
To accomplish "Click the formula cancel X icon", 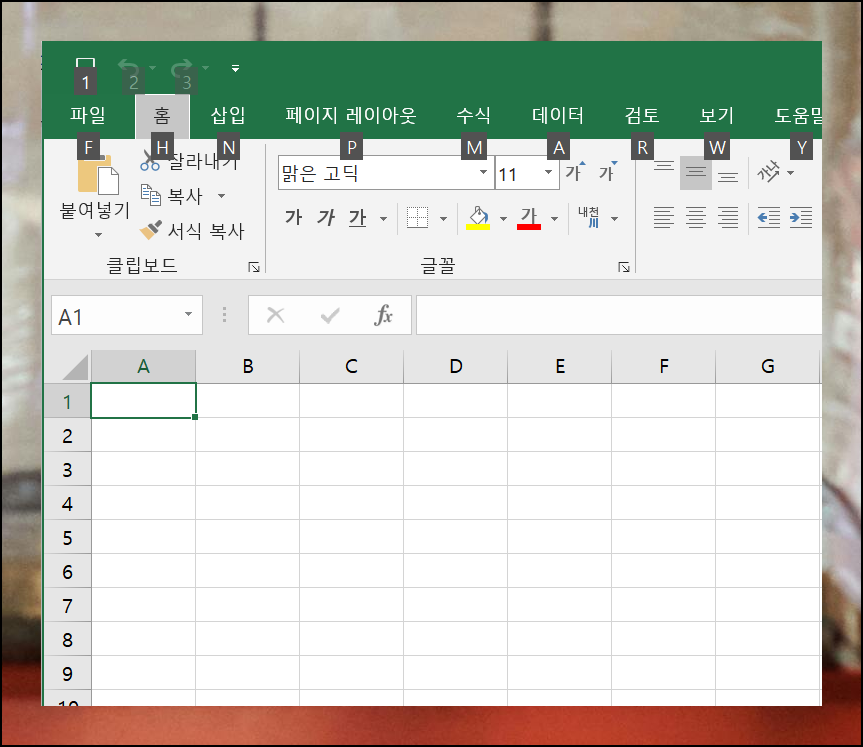I will point(275,315).
